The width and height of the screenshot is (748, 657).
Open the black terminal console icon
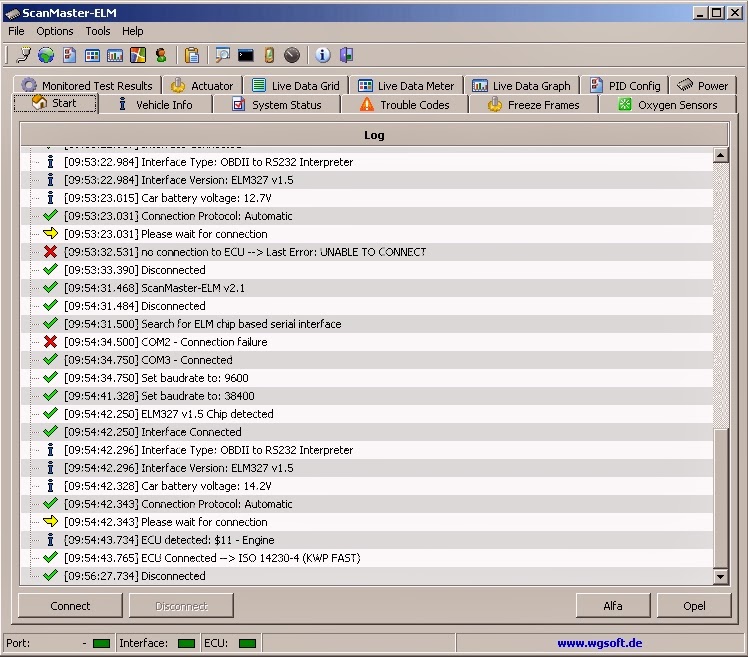pos(246,55)
